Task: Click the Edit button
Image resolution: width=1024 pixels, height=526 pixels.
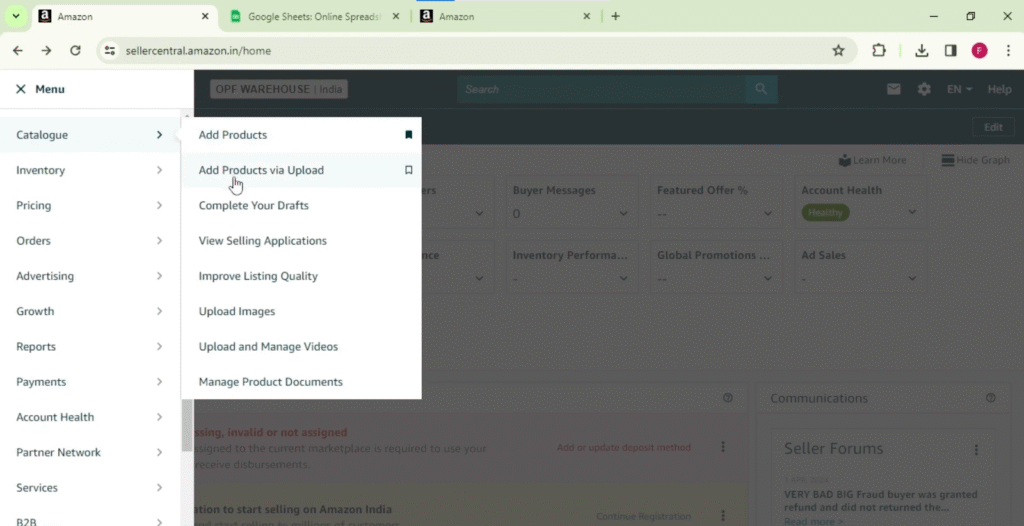Action: click(x=993, y=127)
